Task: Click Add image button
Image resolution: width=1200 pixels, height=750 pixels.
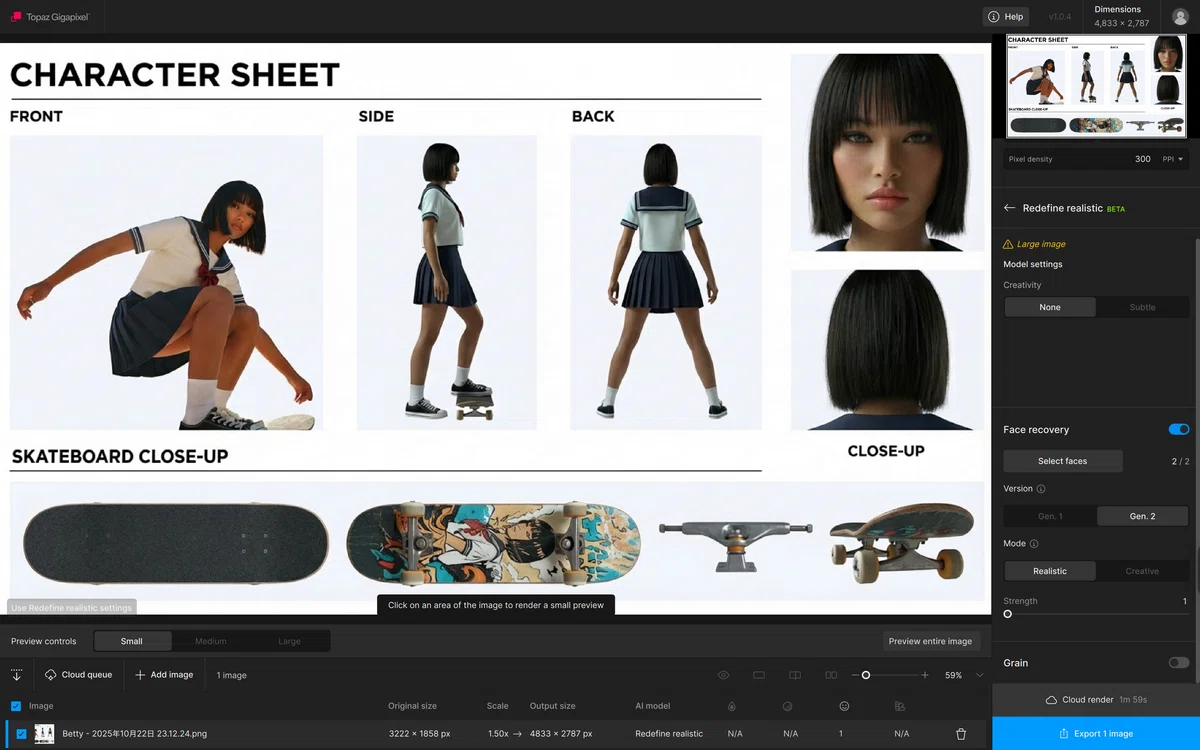Action: coord(164,675)
